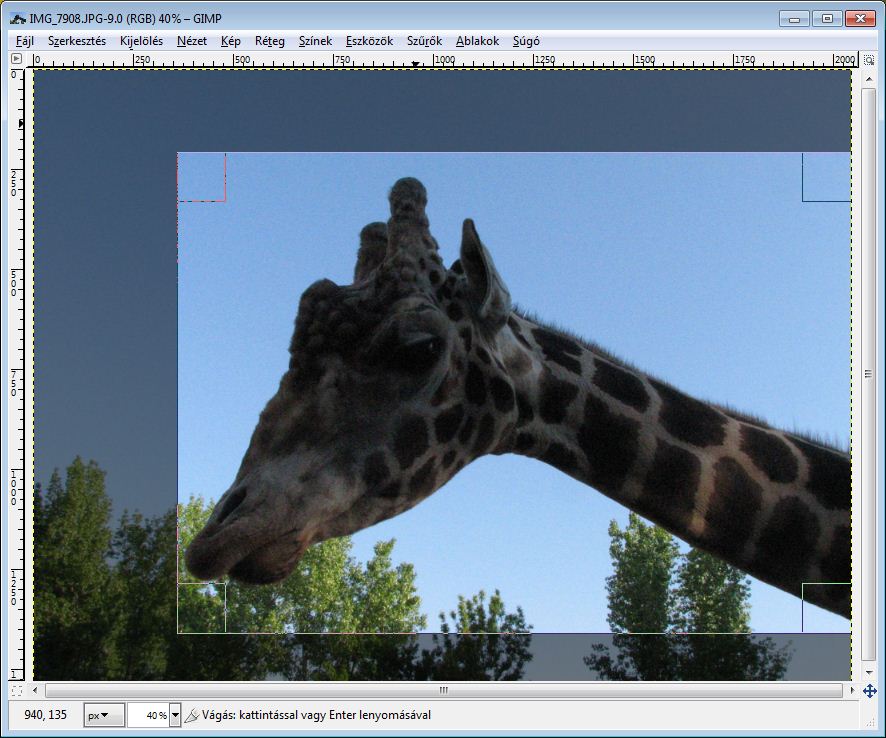Screen dimensions: 886x738
Task: Click the vertical scrollbar up arrow
Action: (868, 79)
